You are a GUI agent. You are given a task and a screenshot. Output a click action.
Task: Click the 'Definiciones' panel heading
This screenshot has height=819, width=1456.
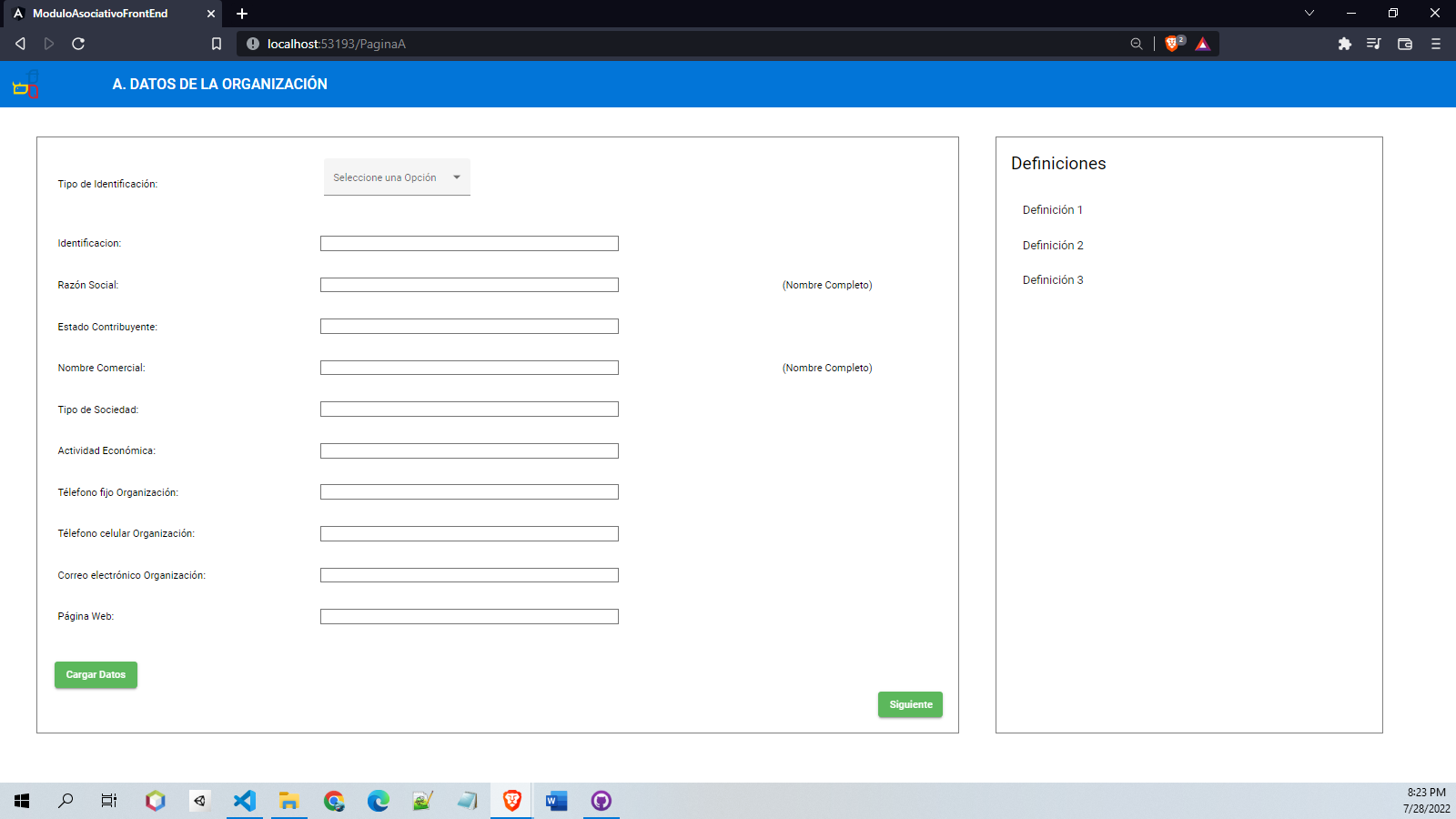click(1058, 164)
